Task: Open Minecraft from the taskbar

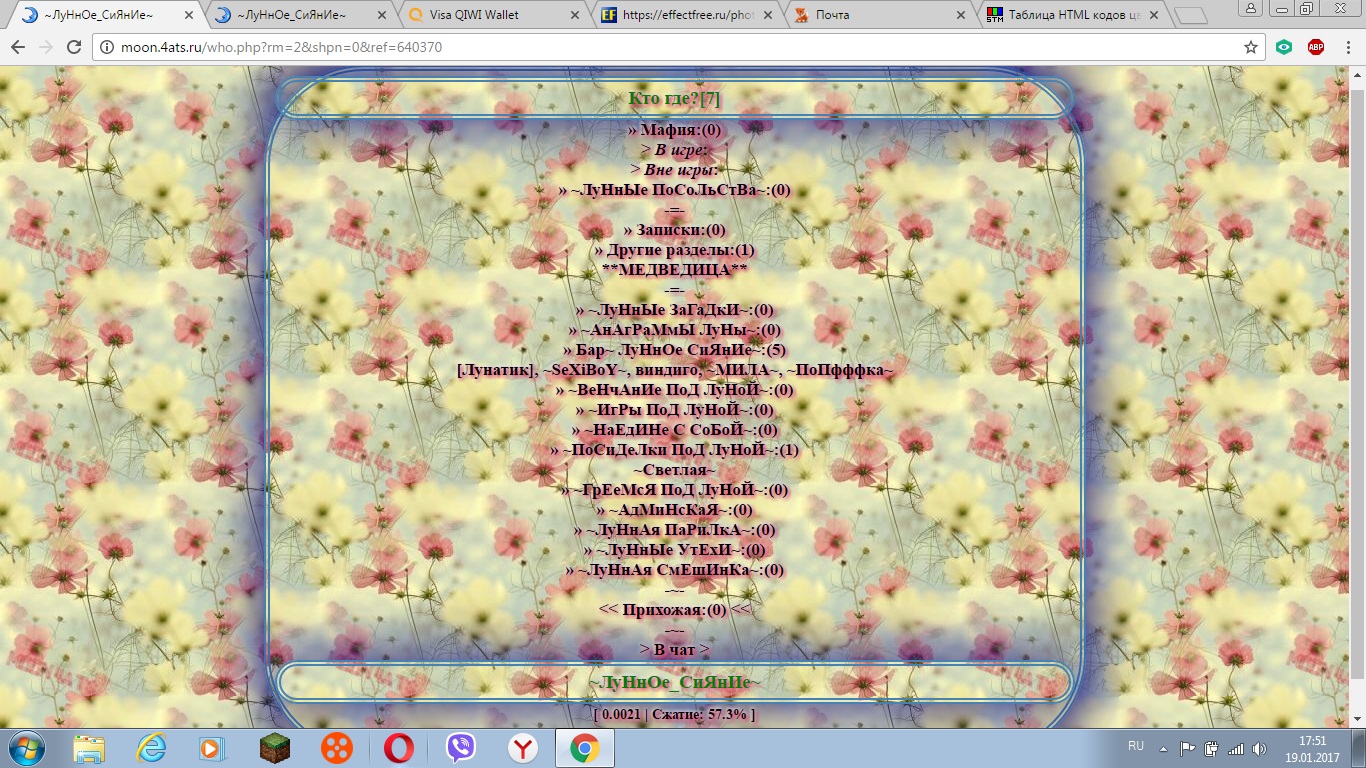Action: point(274,748)
